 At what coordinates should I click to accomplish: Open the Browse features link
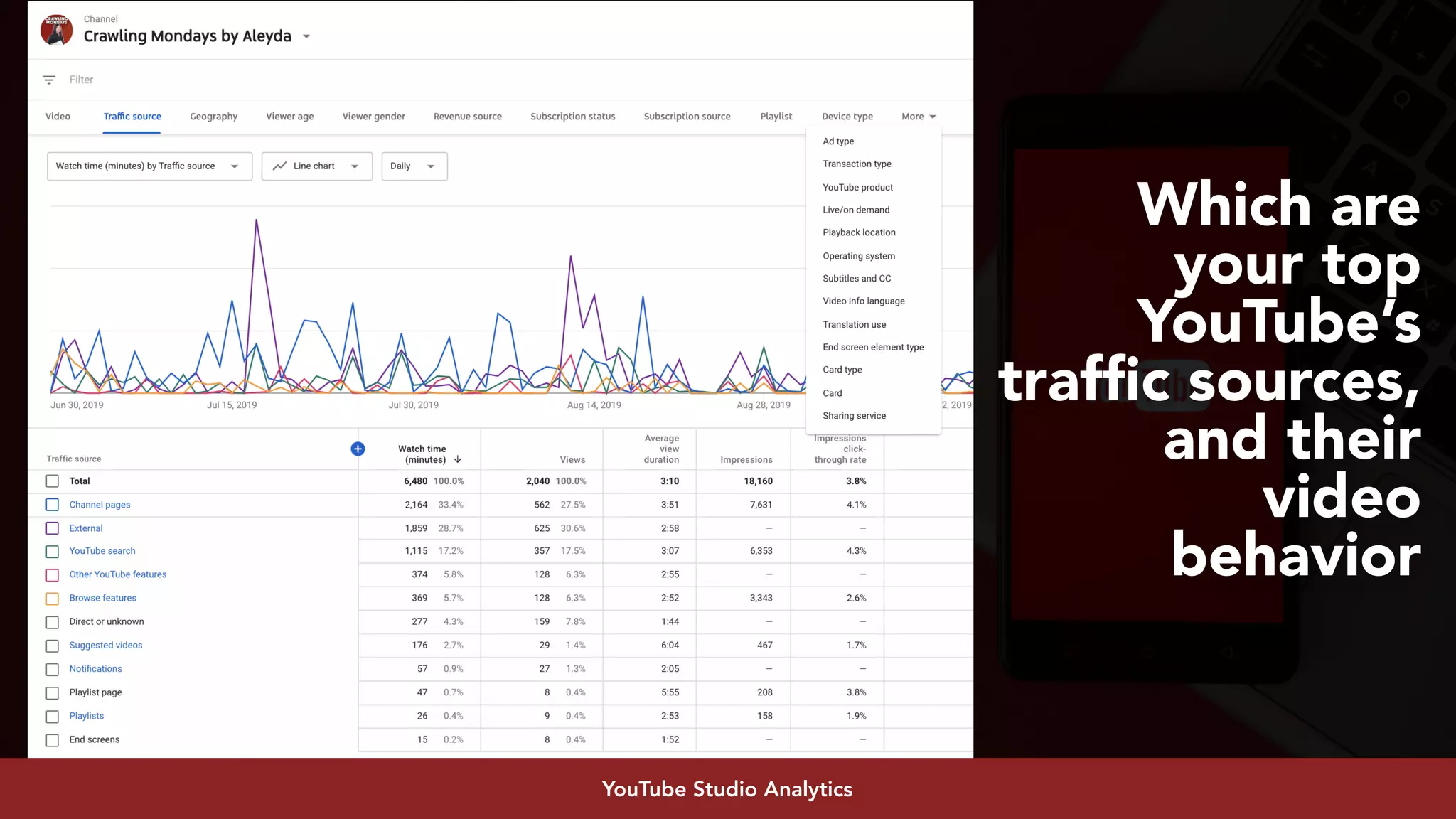coord(103,598)
